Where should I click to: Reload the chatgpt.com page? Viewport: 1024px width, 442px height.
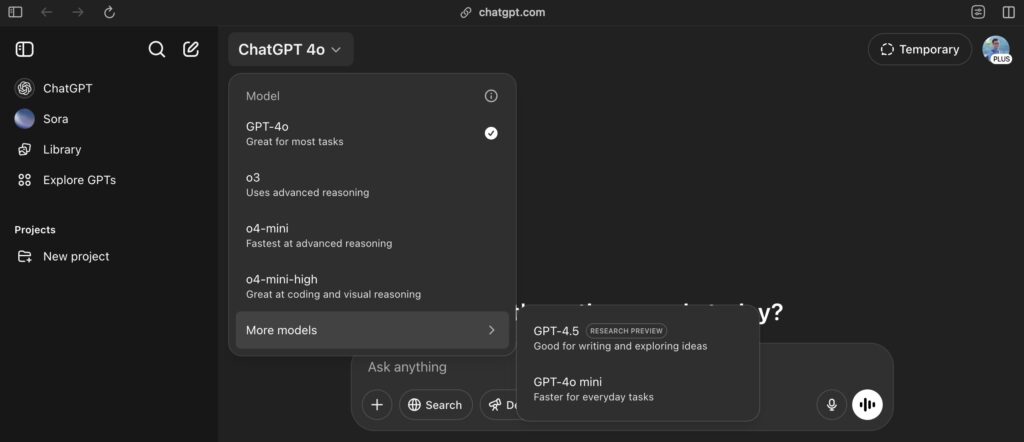pos(110,12)
